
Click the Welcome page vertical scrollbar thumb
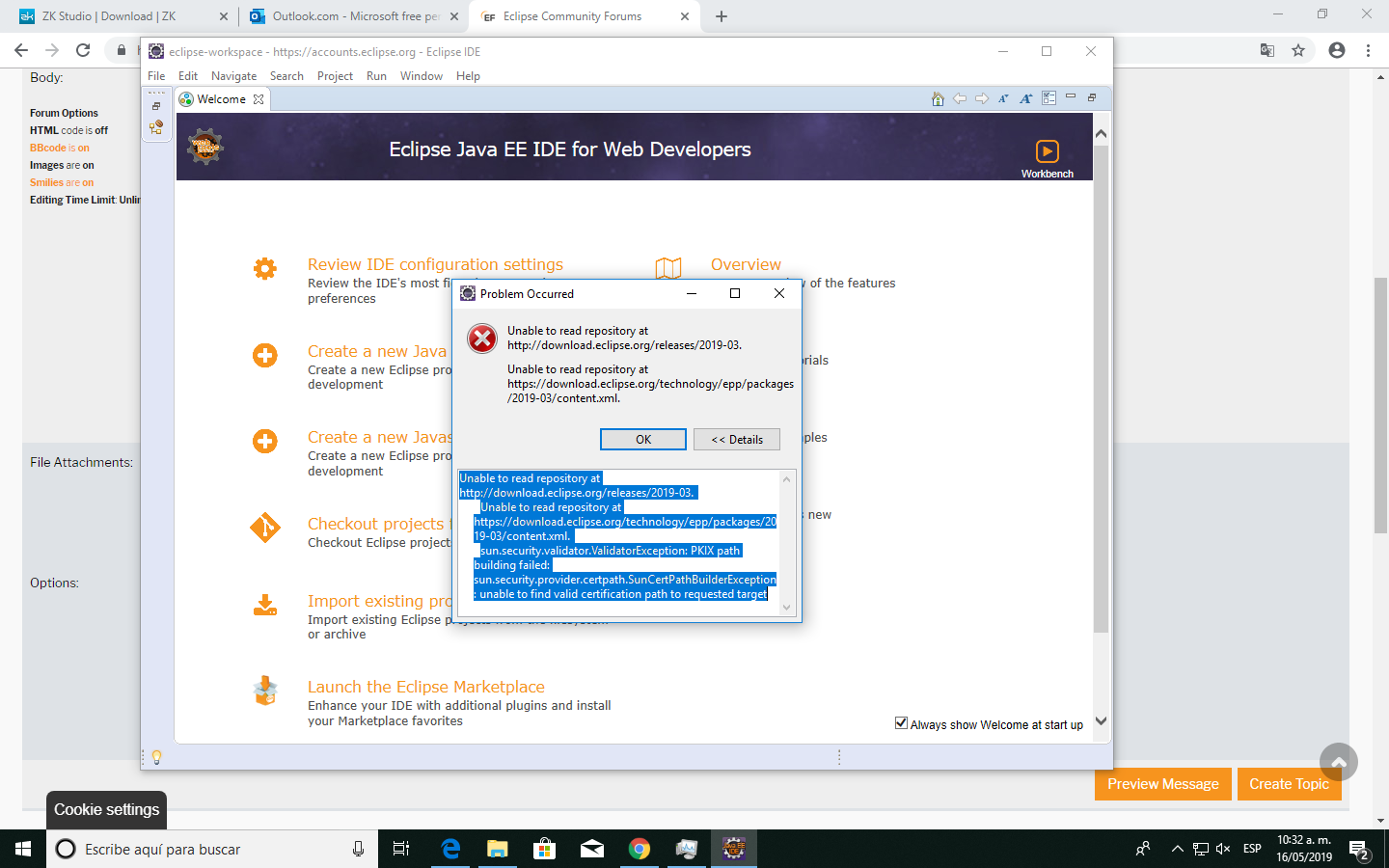coord(1101,388)
